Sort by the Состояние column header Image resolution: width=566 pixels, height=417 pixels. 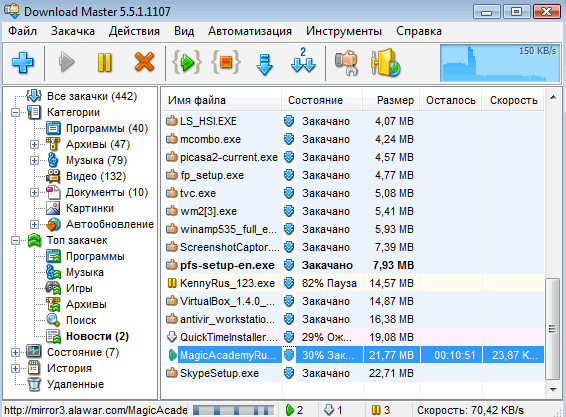coord(322,100)
